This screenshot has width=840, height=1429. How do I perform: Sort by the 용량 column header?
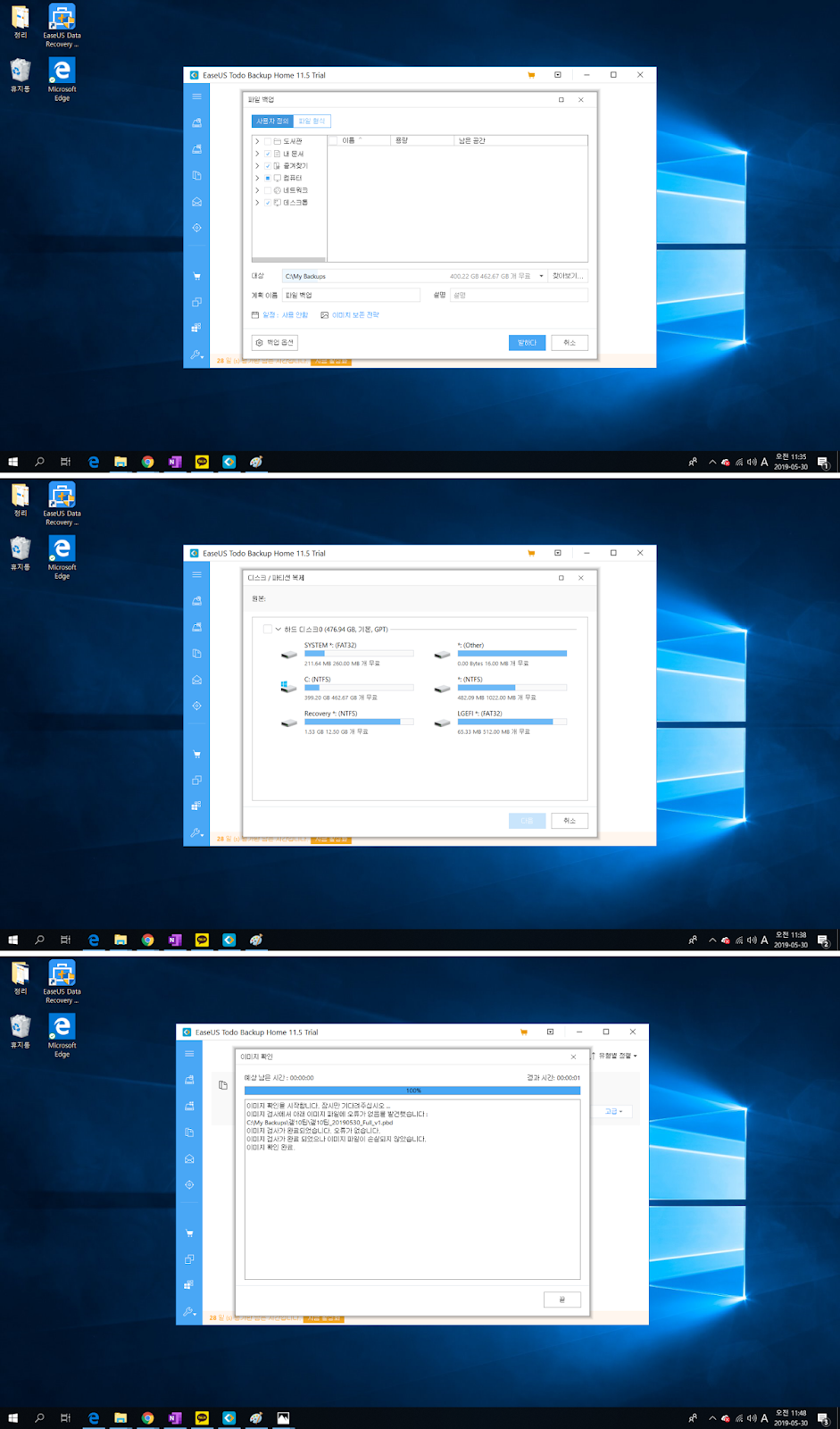click(422, 140)
